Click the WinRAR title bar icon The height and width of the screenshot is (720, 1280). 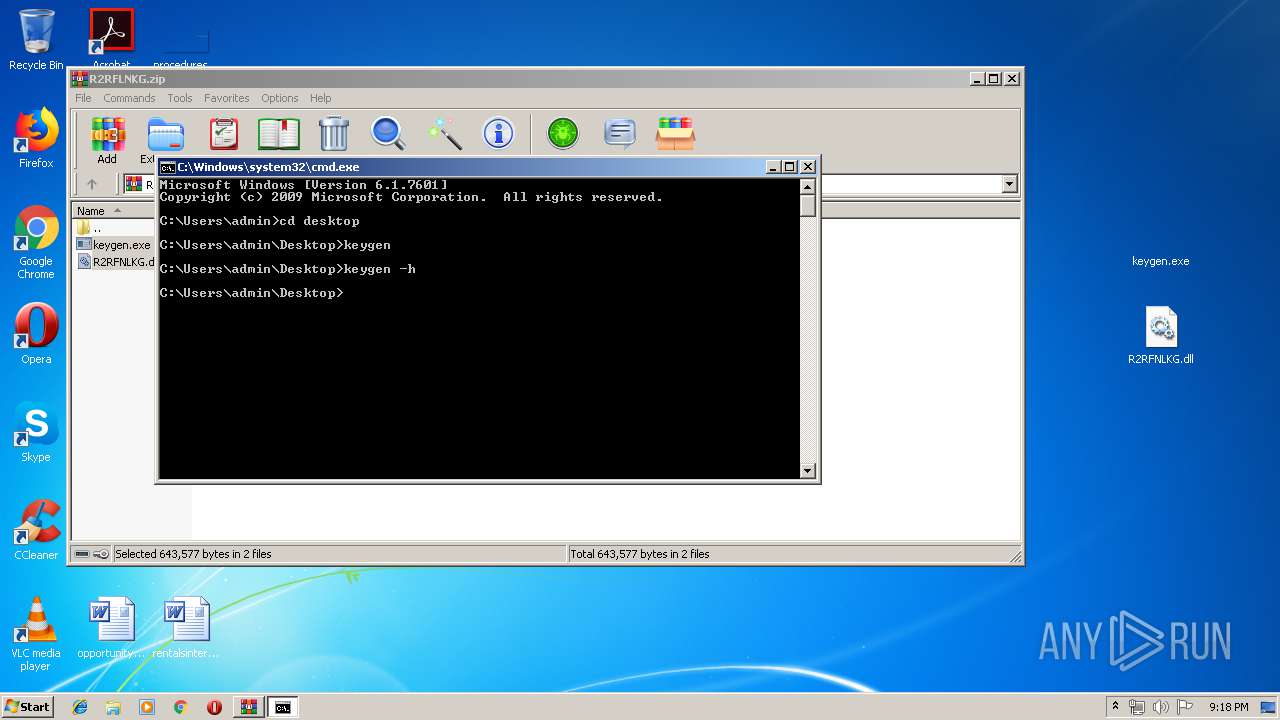pos(80,79)
